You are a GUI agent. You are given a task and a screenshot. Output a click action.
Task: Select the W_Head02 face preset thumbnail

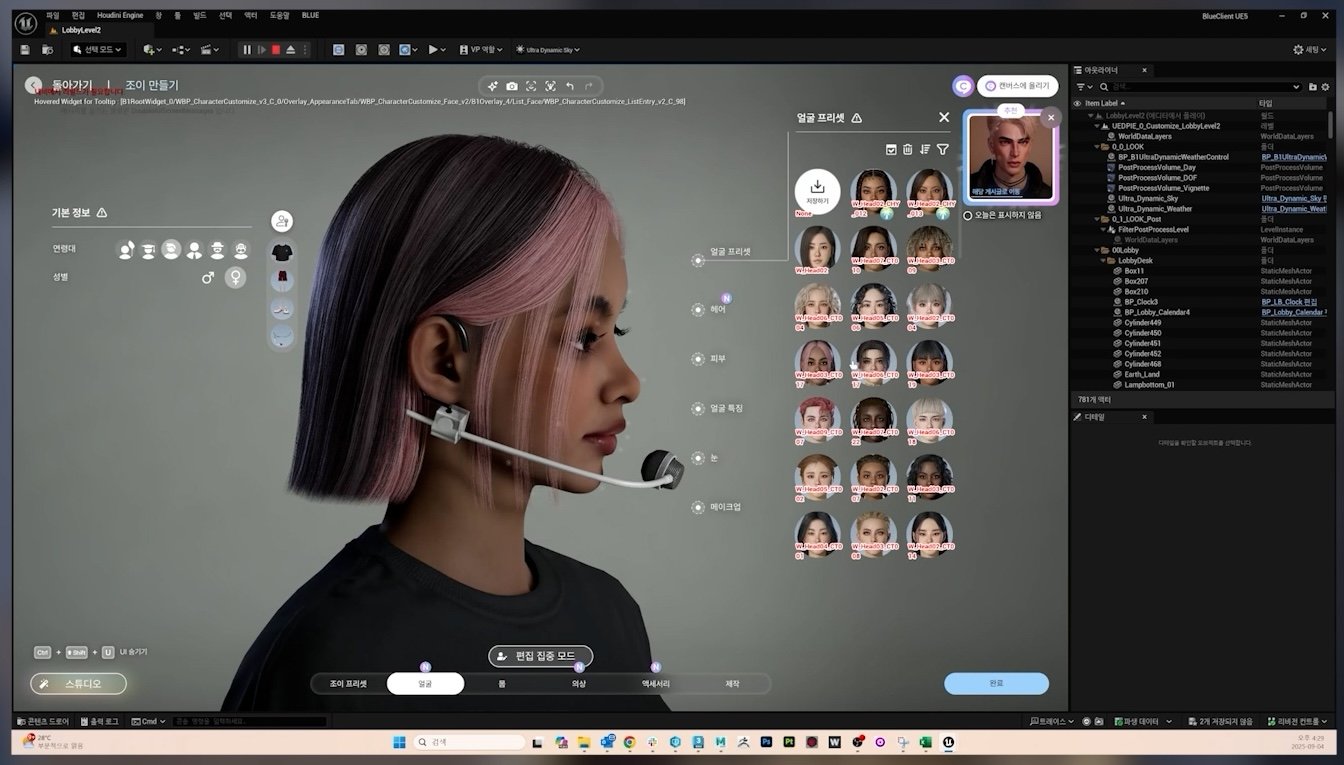click(817, 247)
